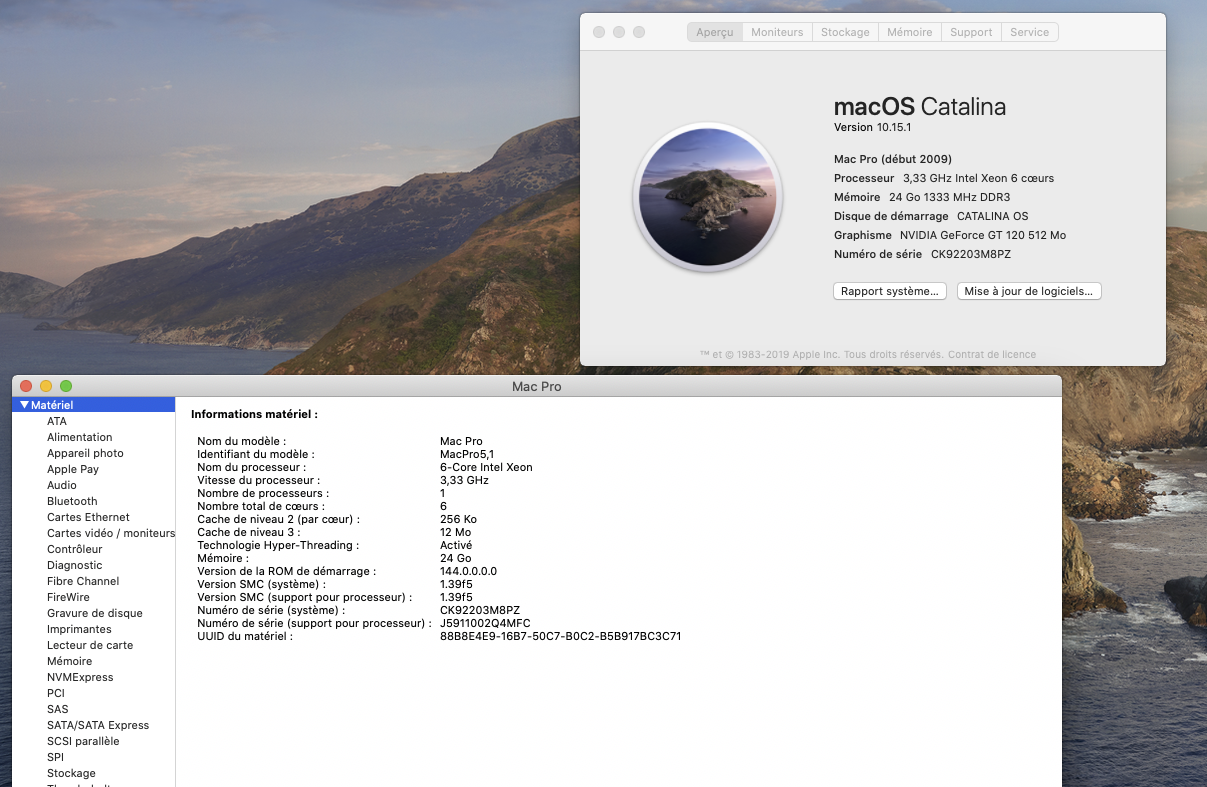Select Cartes Ethernet in the sidebar
The height and width of the screenshot is (787, 1207).
tap(88, 517)
